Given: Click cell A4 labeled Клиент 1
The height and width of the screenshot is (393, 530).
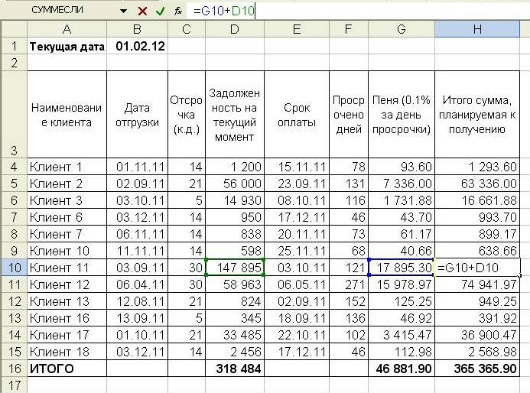Looking at the screenshot, I should (x=67, y=167).
